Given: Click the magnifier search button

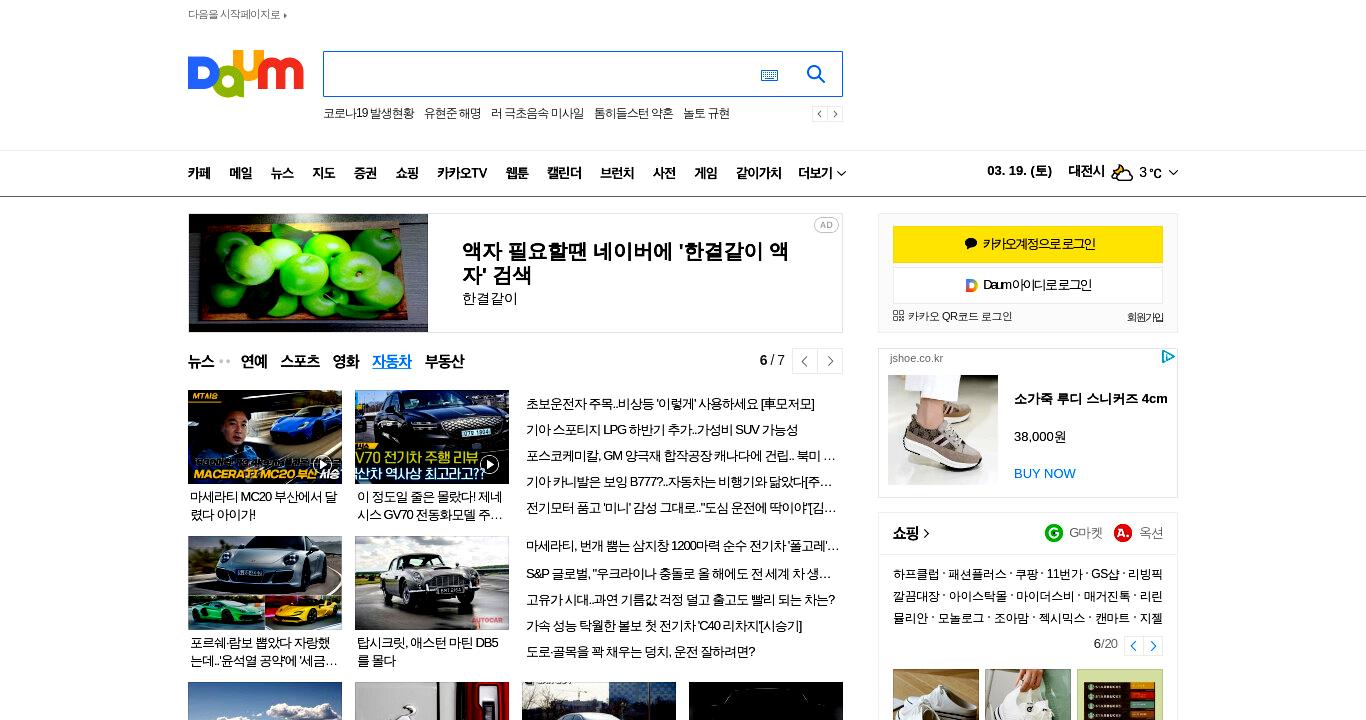Looking at the screenshot, I should point(816,74).
